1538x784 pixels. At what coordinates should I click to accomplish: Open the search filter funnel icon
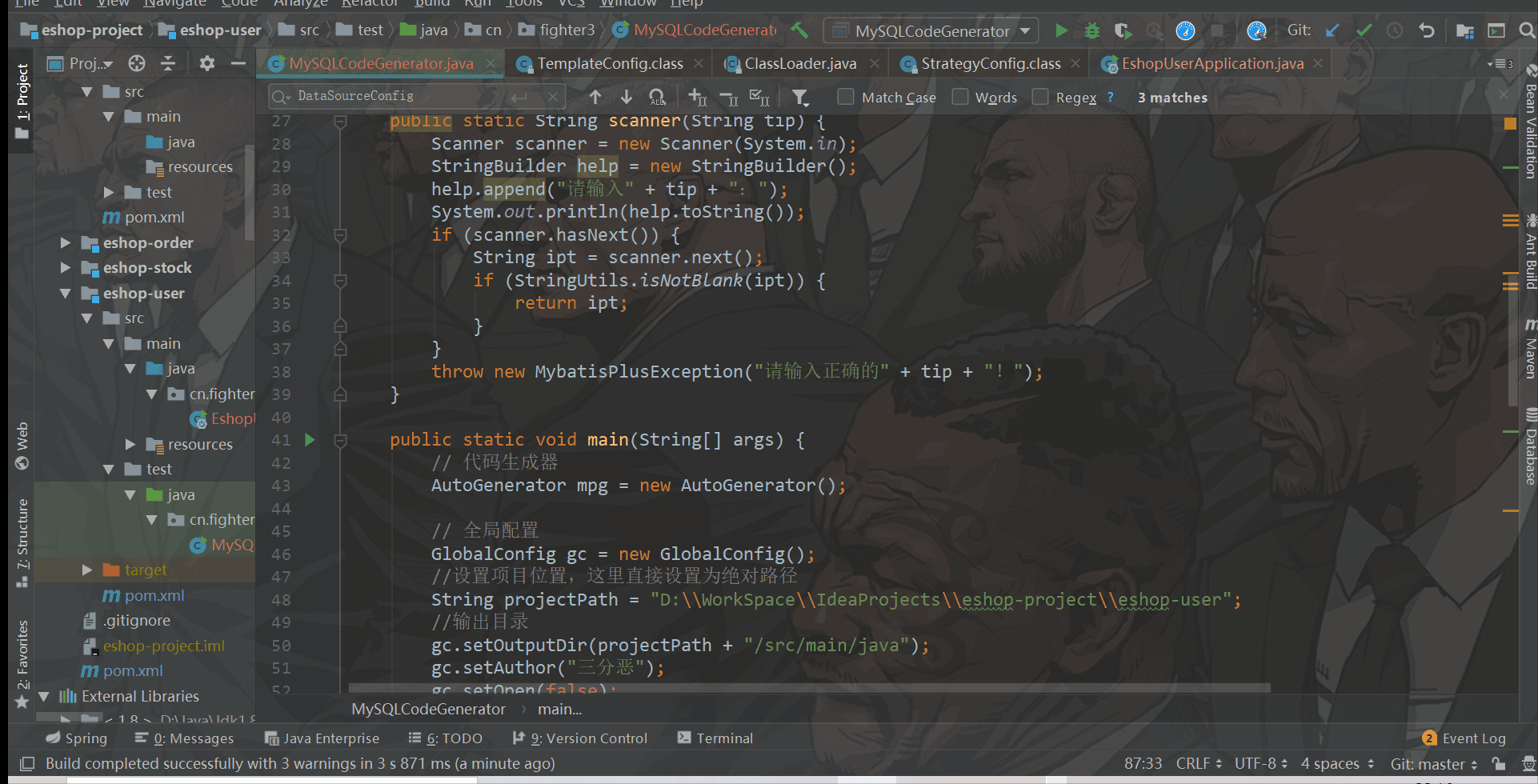800,97
